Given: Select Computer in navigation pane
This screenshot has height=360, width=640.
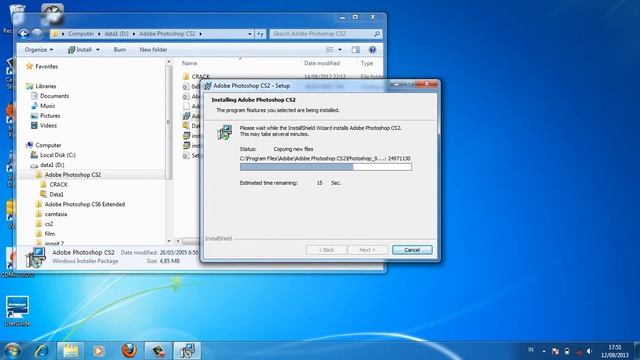Looking at the screenshot, I should [x=48, y=145].
